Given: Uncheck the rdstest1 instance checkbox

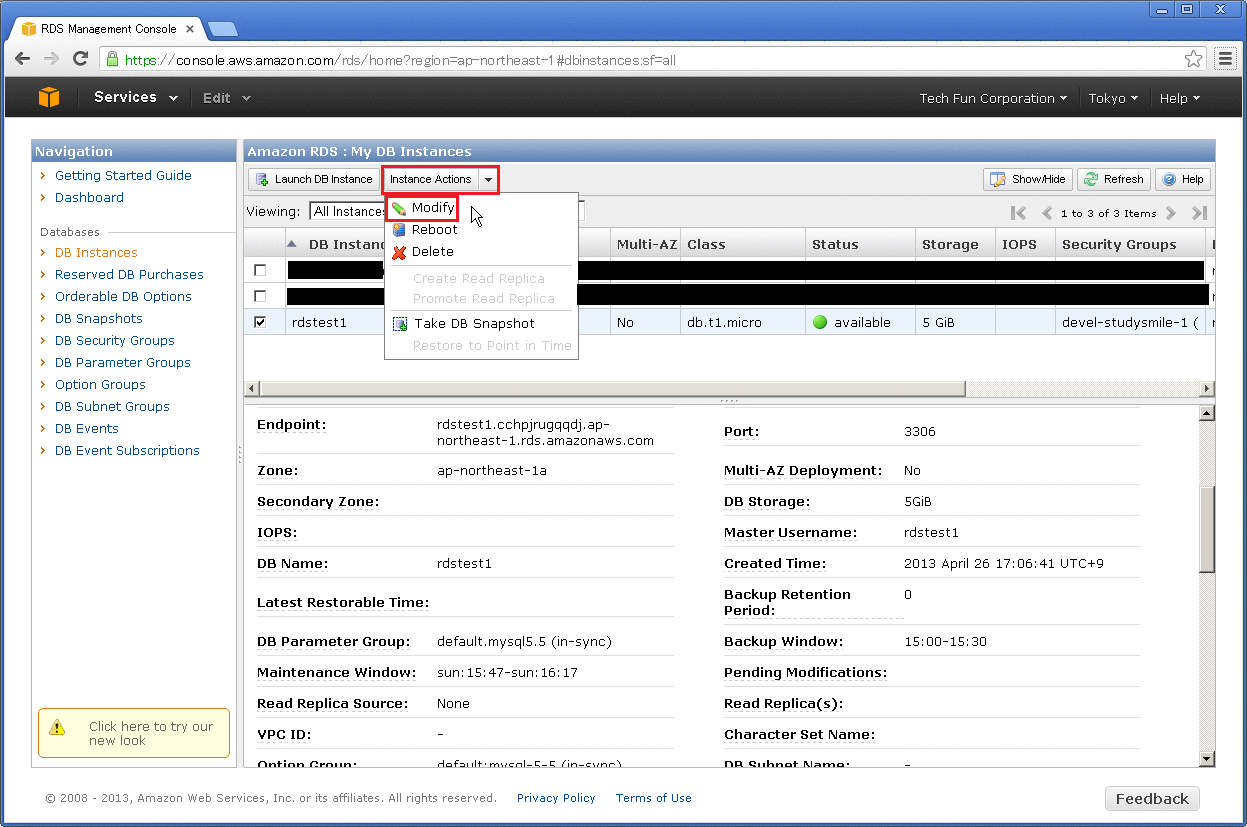Looking at the screenshot, I should pyautogui.click(x=260, y=322).
